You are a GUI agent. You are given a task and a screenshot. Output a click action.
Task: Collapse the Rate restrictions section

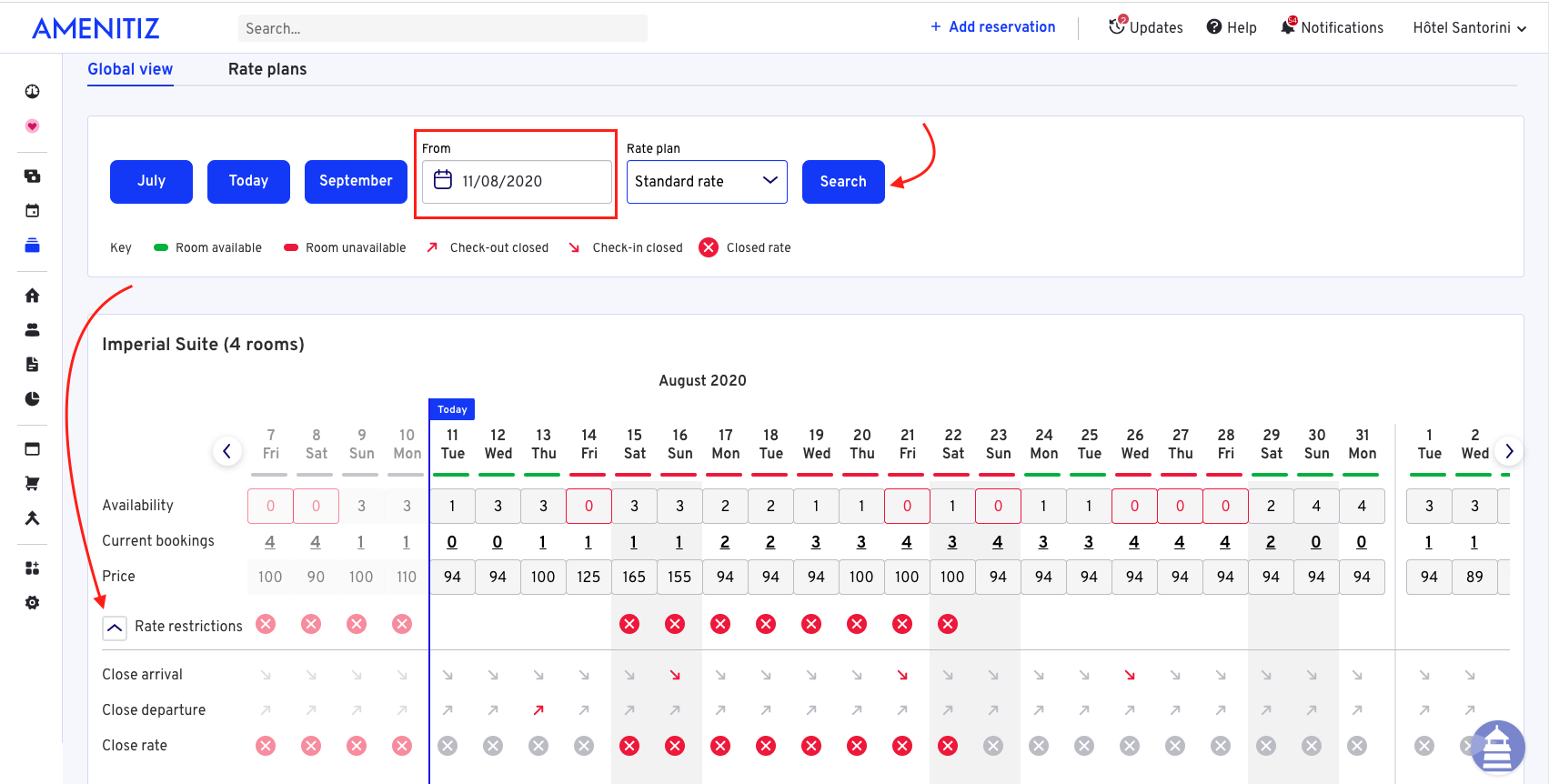tap(115, 628)
